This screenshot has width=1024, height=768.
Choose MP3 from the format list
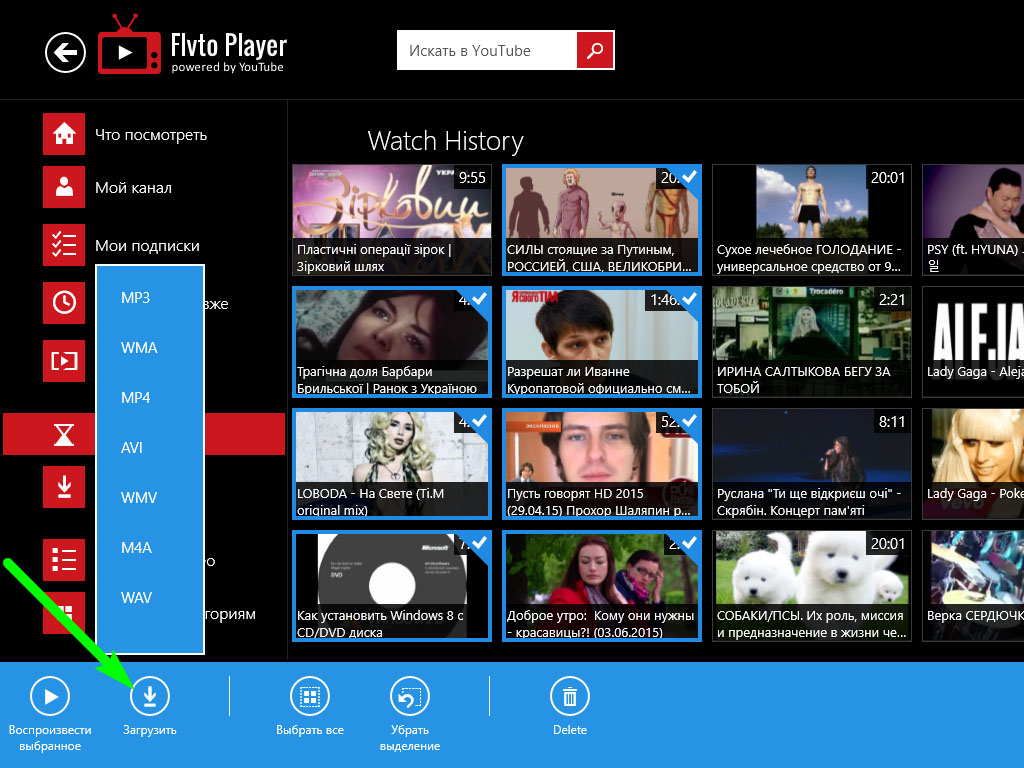135,298
